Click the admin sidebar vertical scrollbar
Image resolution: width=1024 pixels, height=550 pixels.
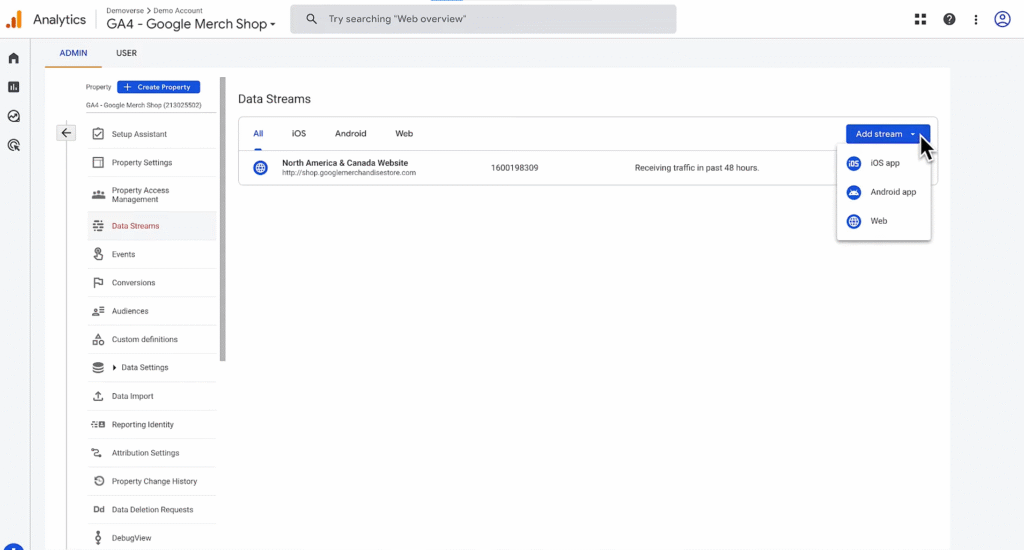[223, 219]
